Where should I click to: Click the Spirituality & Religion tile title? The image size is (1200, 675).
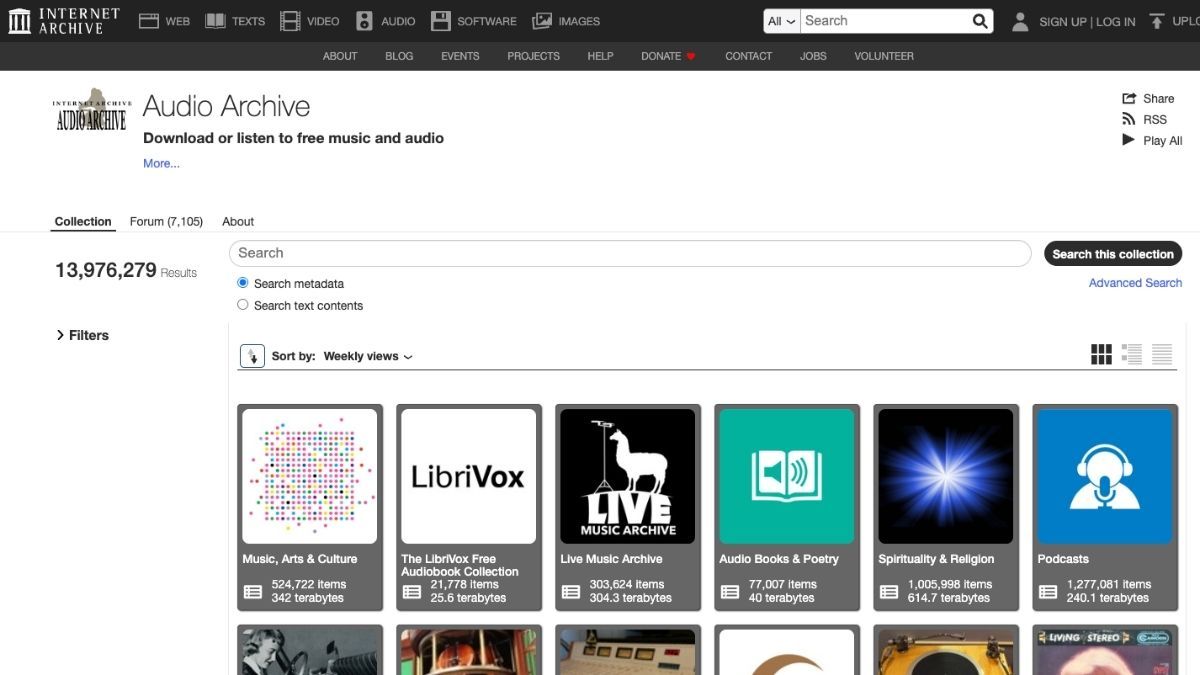pos(936,559)
